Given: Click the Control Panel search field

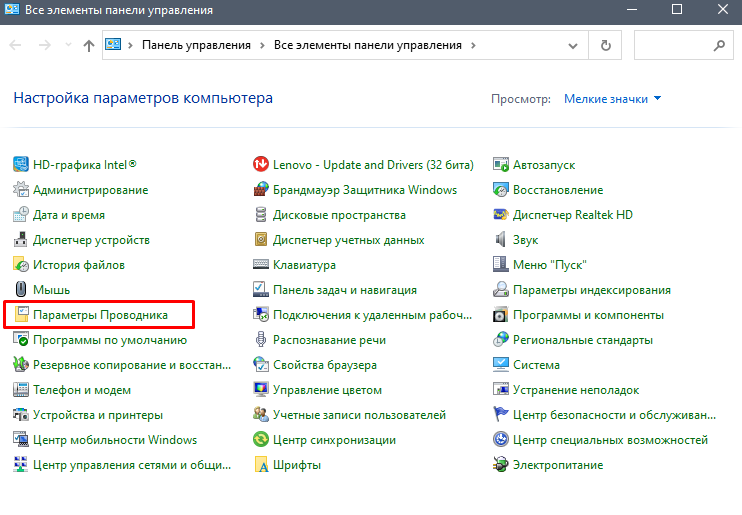Looking at the screenshot, I should (683, 45).
